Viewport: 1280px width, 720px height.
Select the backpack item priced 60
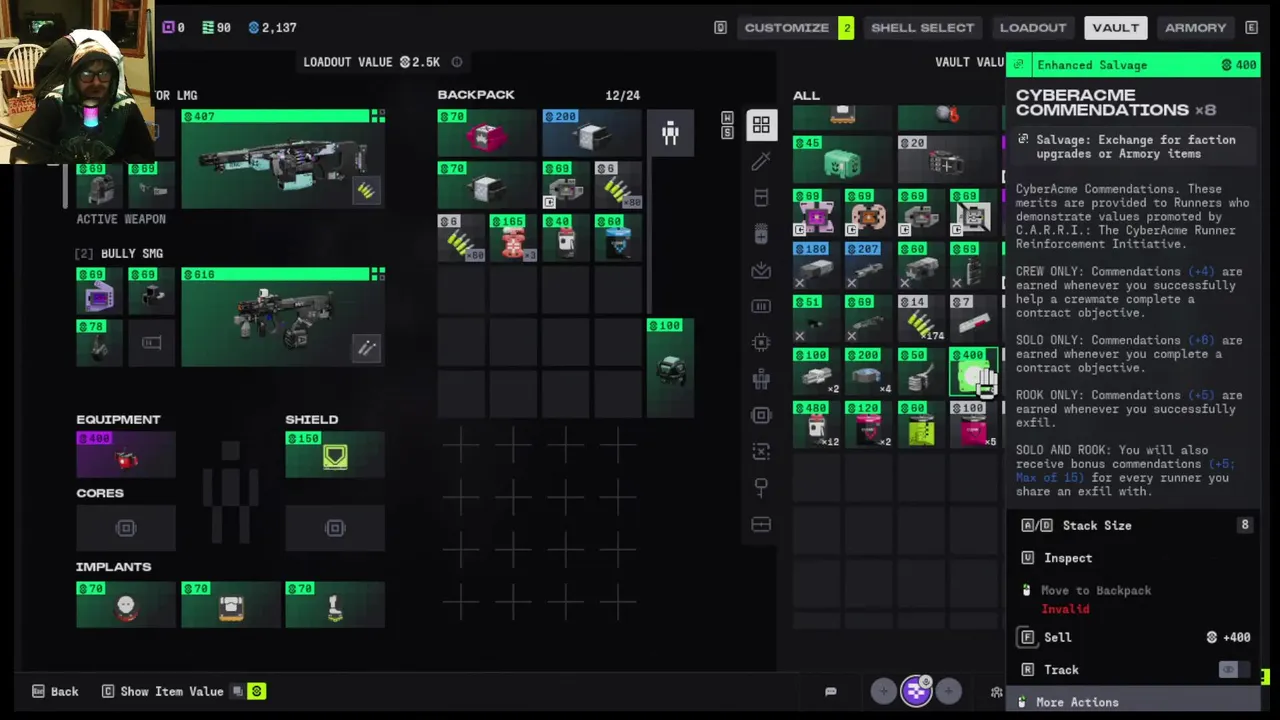tap(617, 238)
